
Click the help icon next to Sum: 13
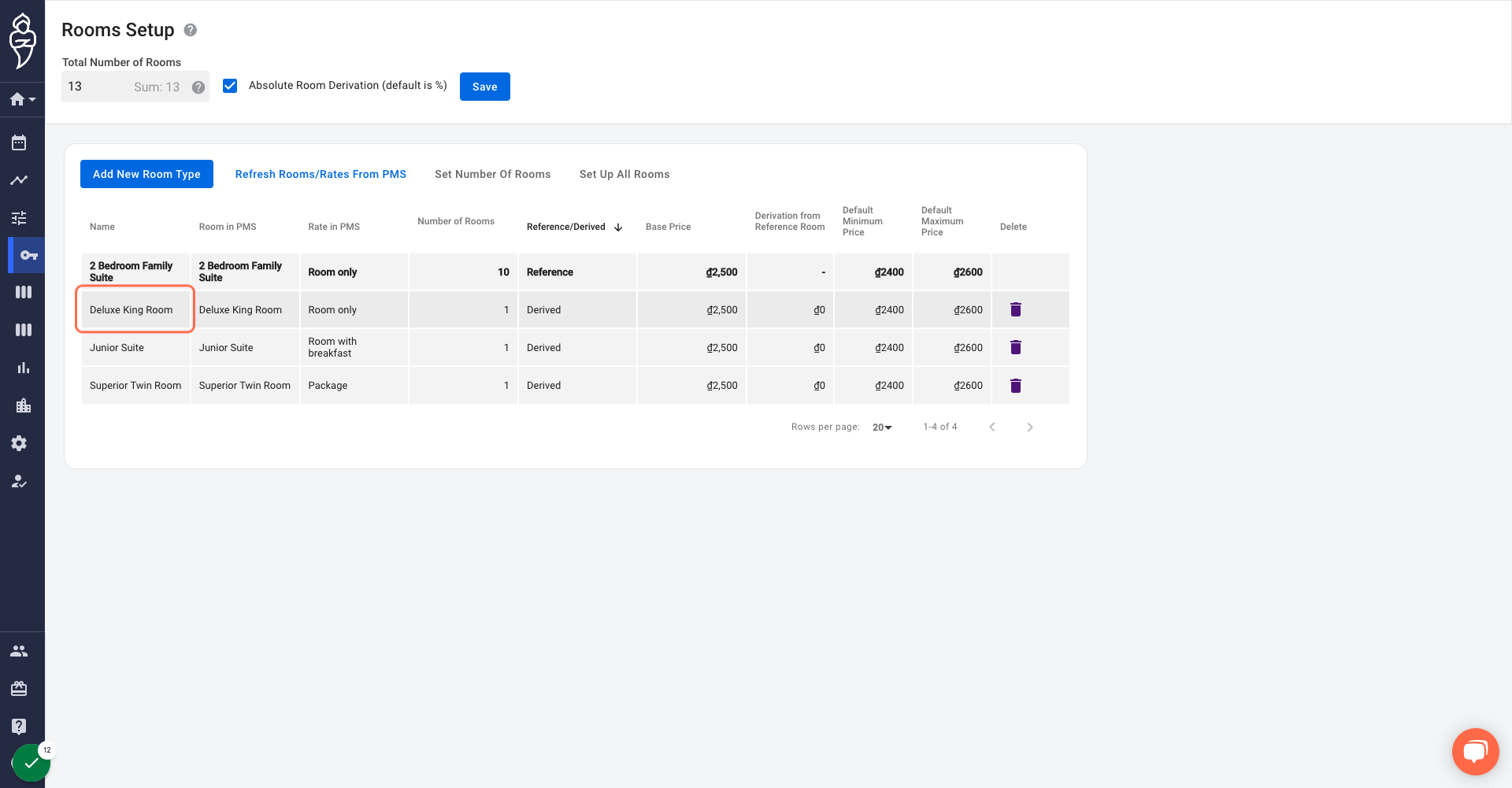click(x=198, y=87)
